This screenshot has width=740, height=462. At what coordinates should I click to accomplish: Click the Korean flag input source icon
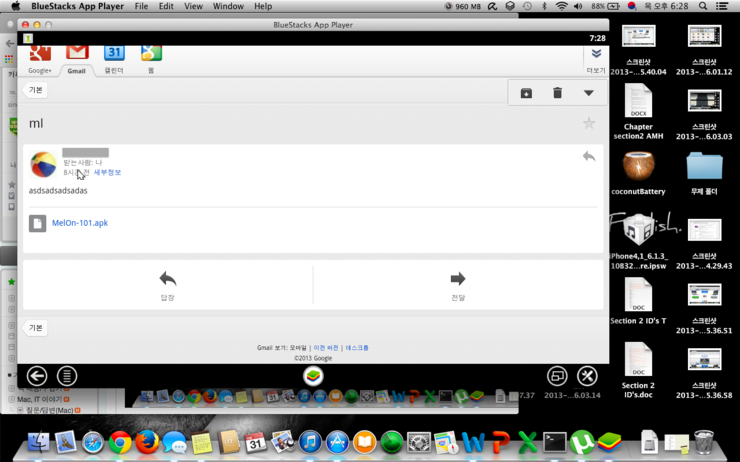(631, 6)
